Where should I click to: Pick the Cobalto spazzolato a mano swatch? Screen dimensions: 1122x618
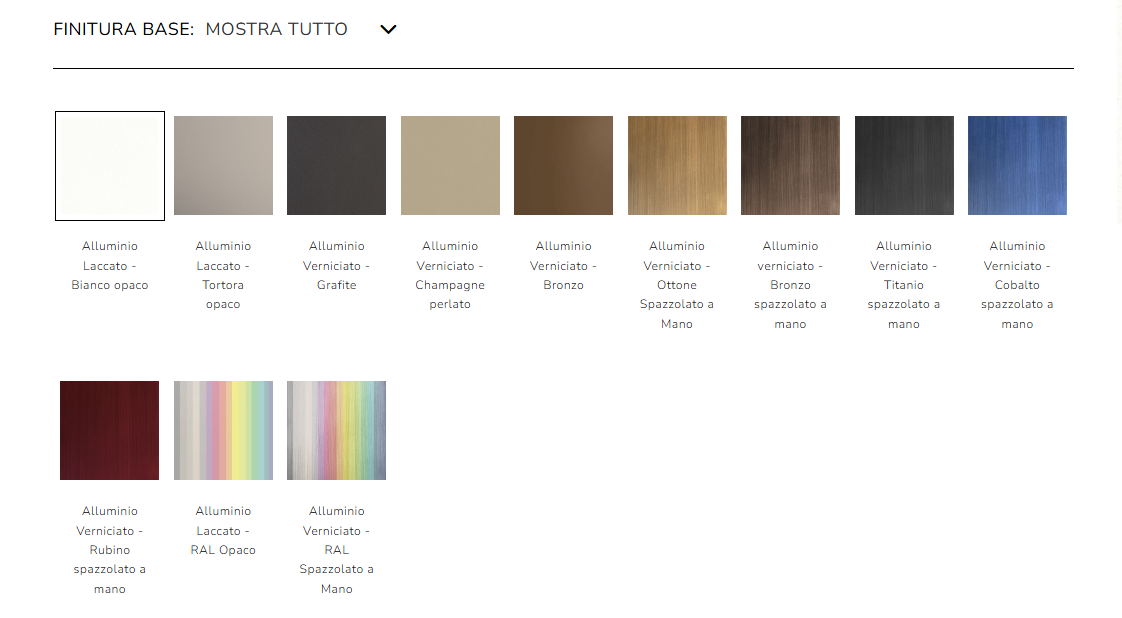(x=1017, y=165)
